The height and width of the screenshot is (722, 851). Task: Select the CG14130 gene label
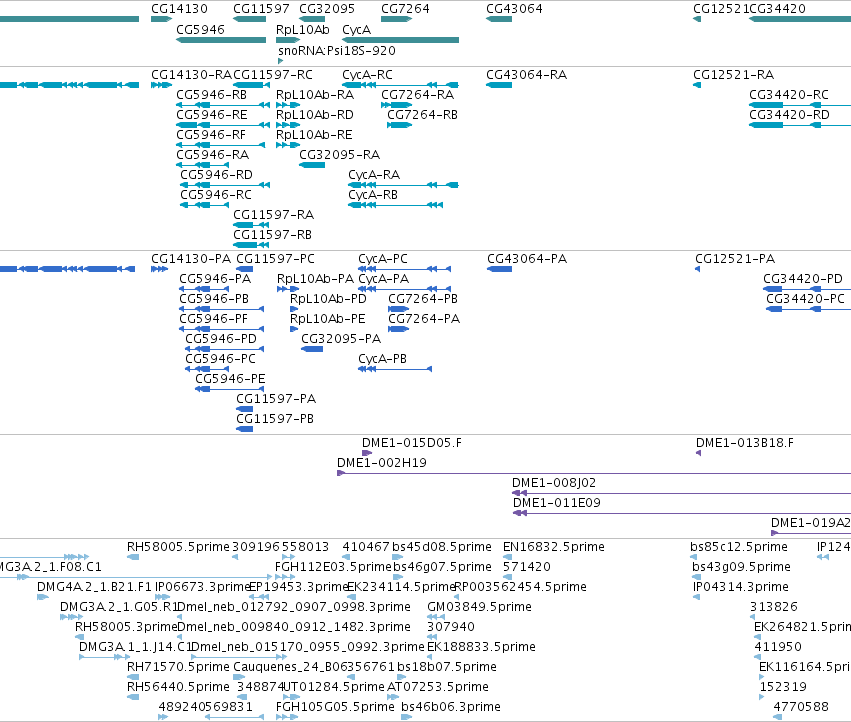[x=179, y=9]
